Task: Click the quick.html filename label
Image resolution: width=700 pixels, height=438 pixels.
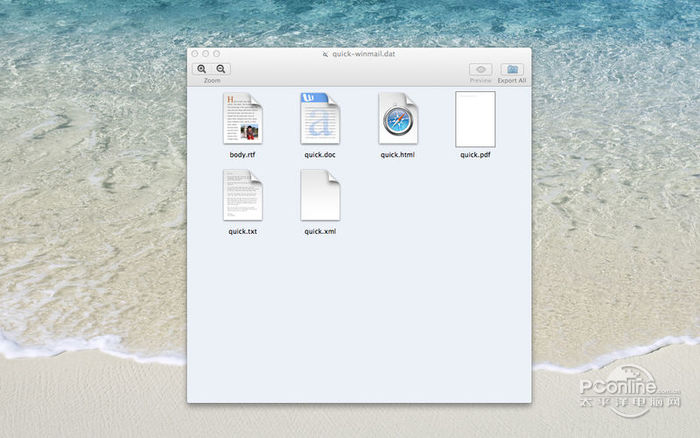Action: click(x=398, y=155)
